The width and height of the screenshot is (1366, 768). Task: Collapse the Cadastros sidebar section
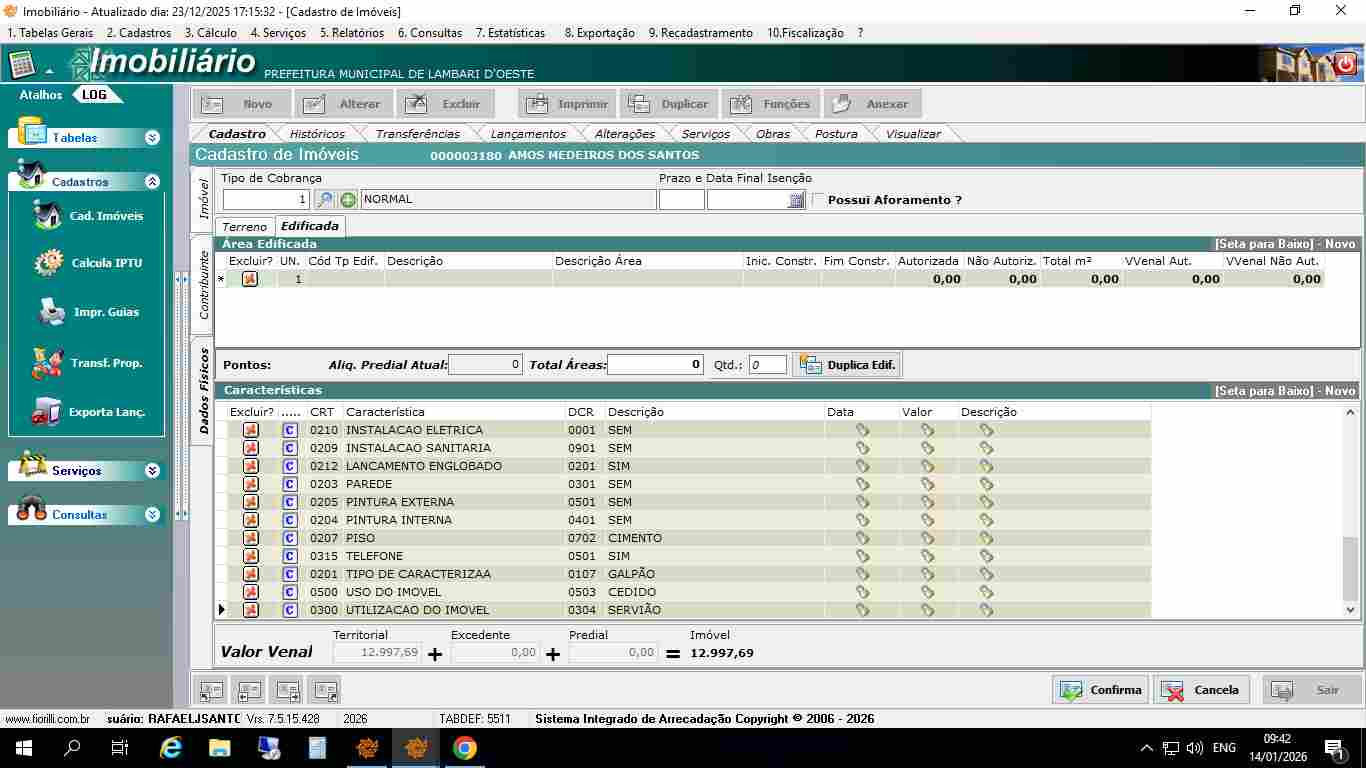[x=152, y=182]
